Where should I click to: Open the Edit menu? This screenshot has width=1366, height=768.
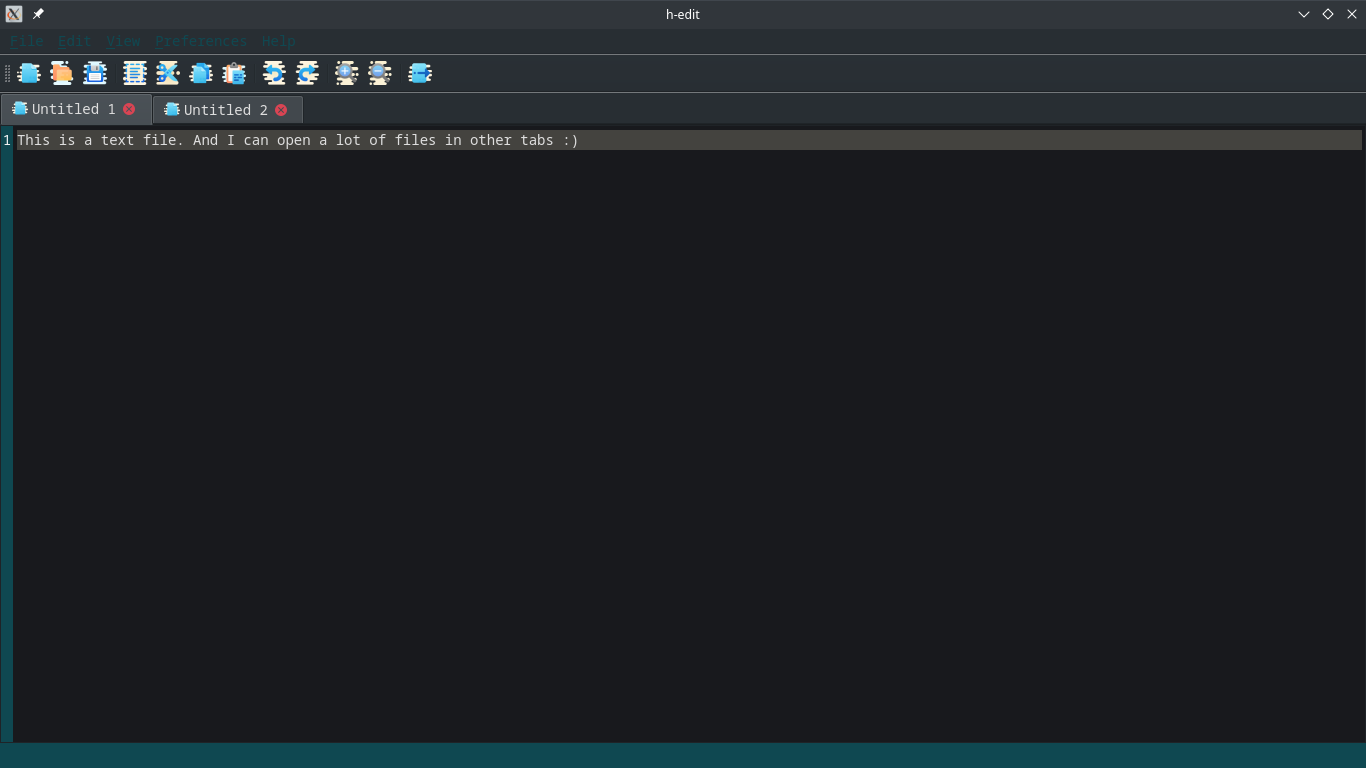75,41
